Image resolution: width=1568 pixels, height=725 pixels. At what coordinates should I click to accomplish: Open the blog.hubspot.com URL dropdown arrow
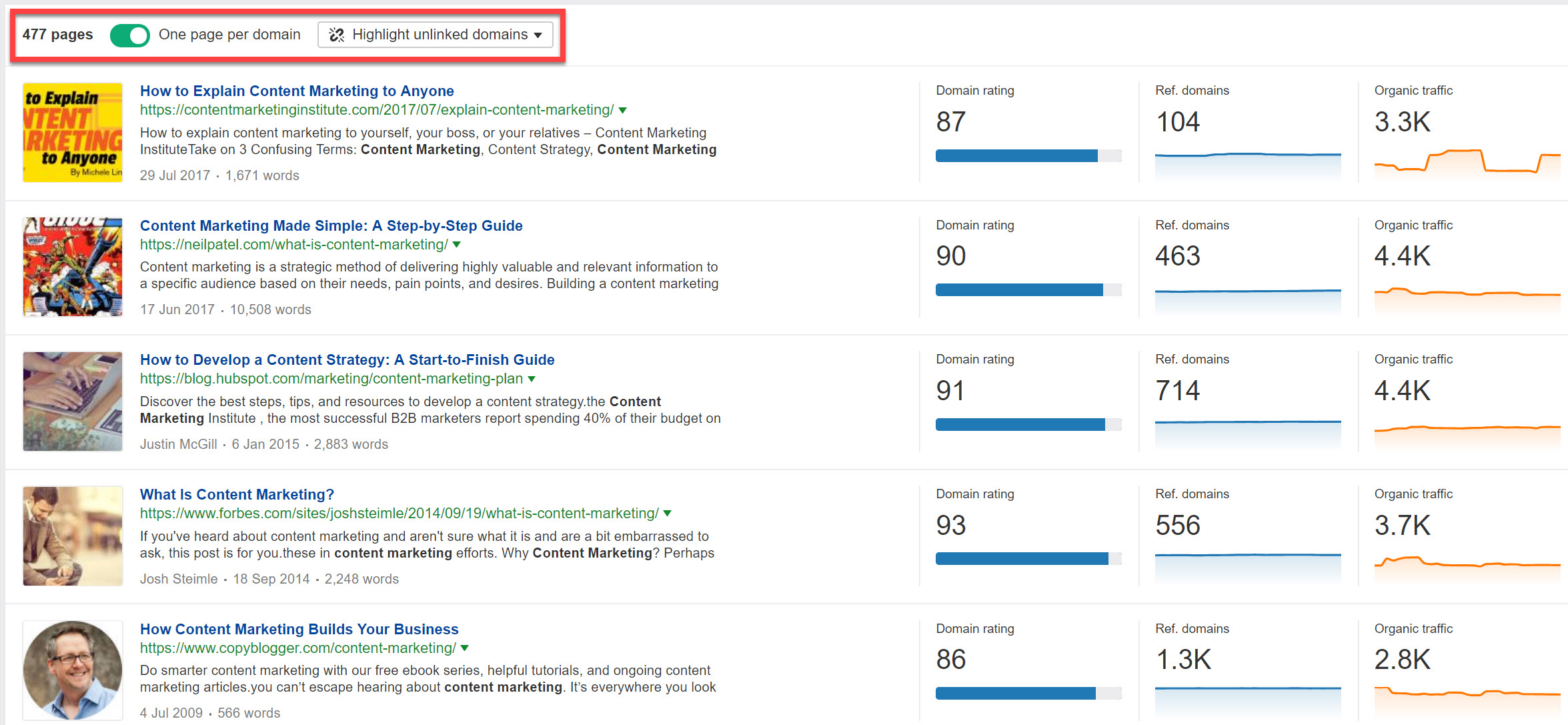click(x=532, y=379)
